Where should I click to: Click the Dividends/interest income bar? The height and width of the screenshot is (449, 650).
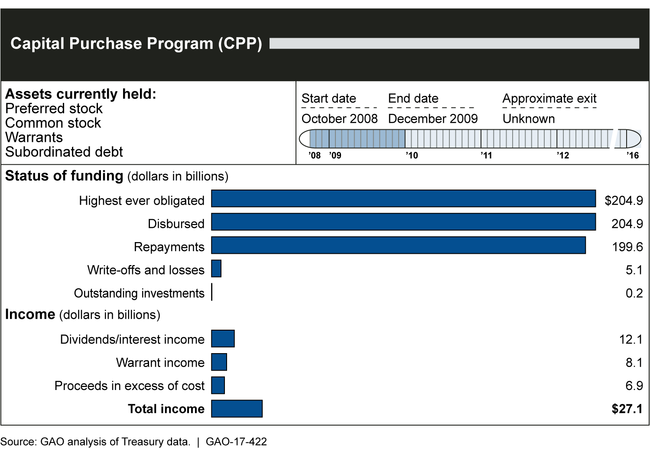pos(223,339)
